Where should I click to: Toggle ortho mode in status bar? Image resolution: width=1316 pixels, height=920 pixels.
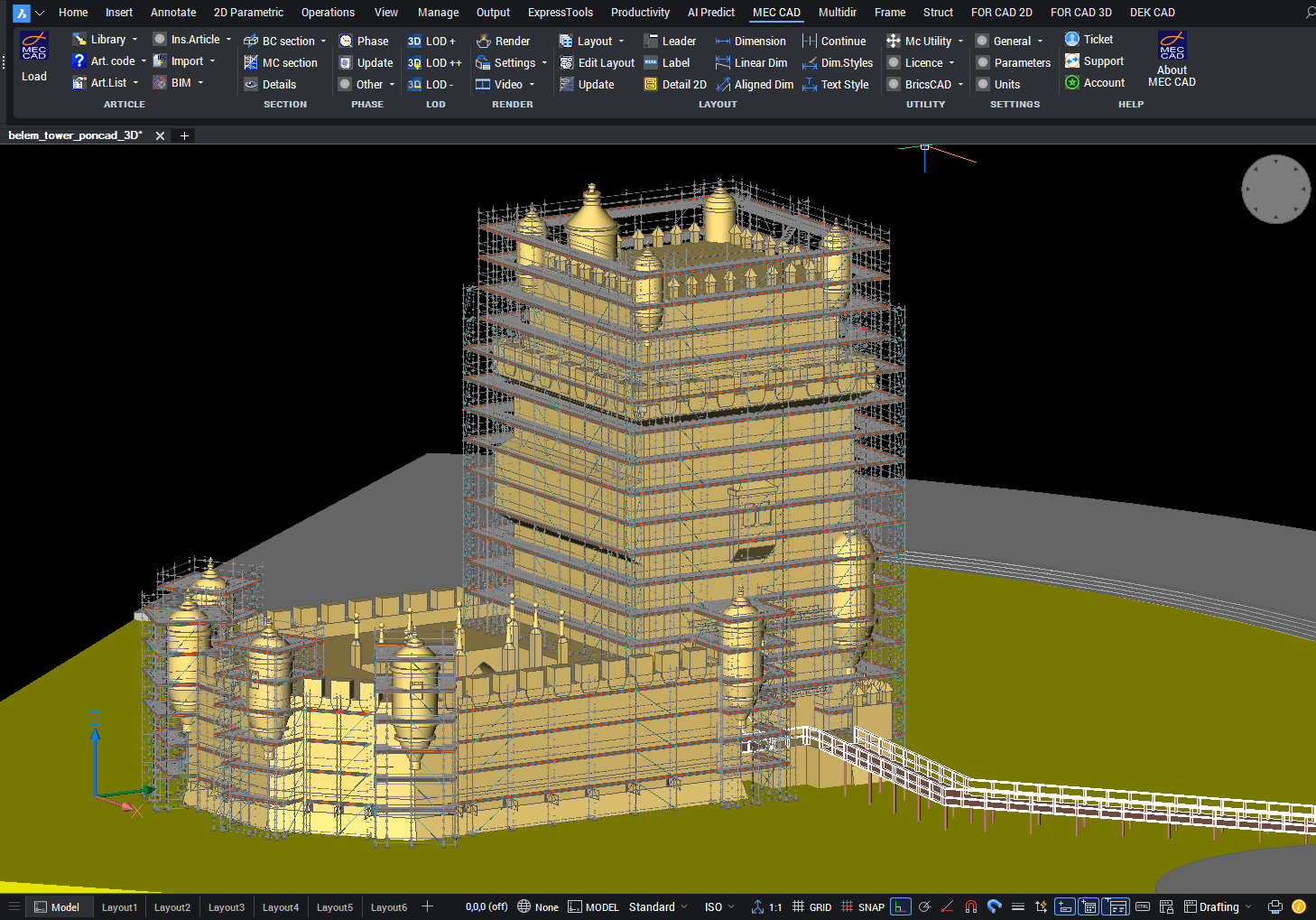point(900,907)
